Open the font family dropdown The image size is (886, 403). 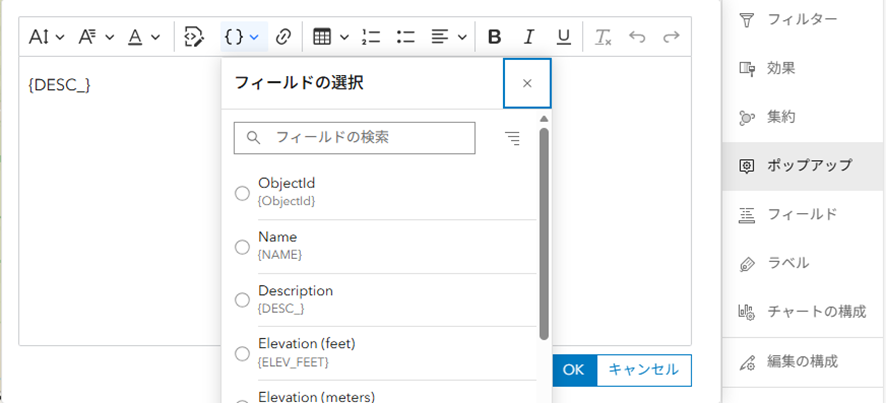(x=96, y=37)
